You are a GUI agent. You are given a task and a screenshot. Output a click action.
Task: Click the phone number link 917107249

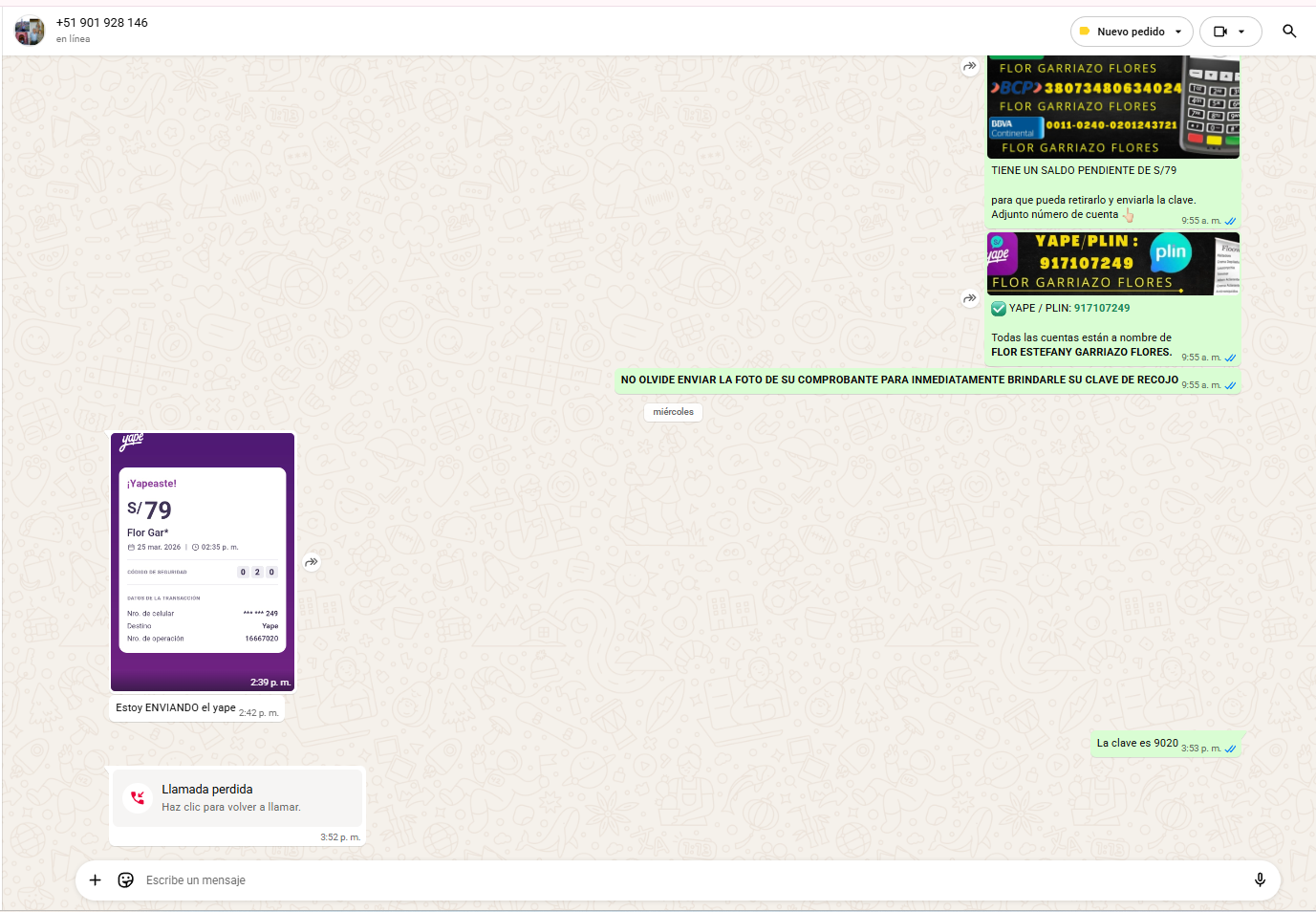tap(1101, 308)
